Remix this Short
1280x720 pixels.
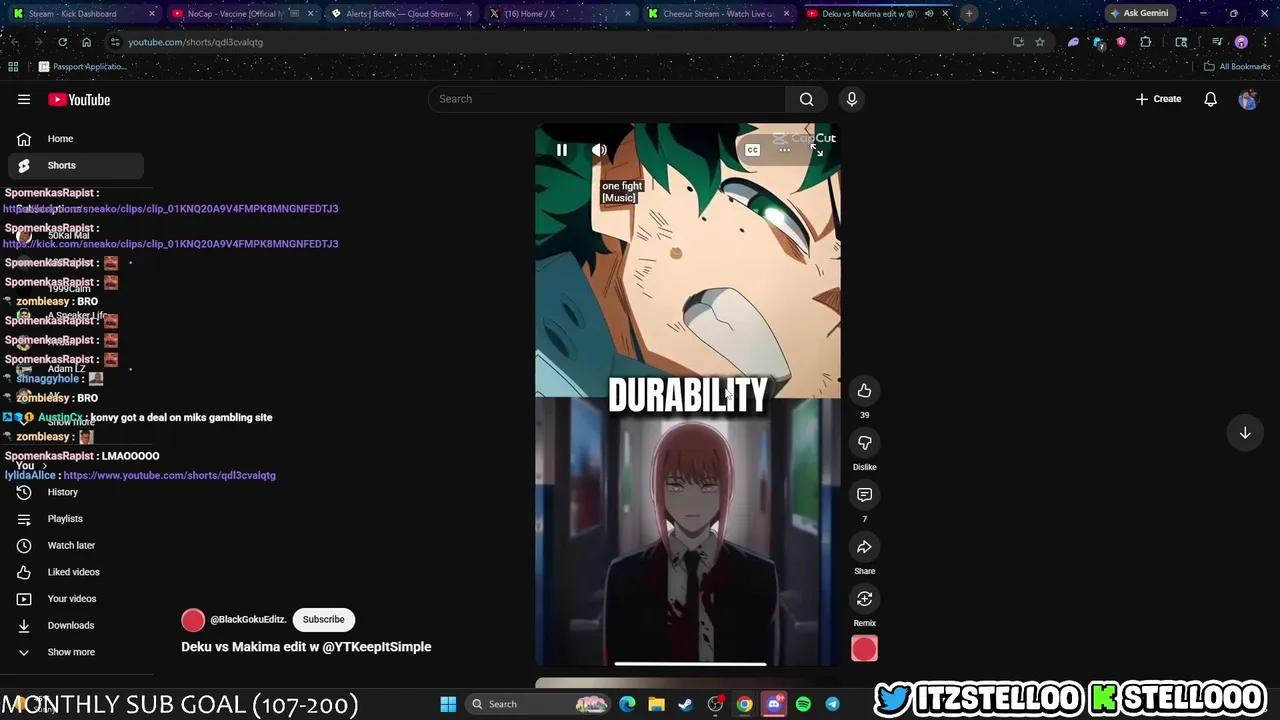point(864,599)
